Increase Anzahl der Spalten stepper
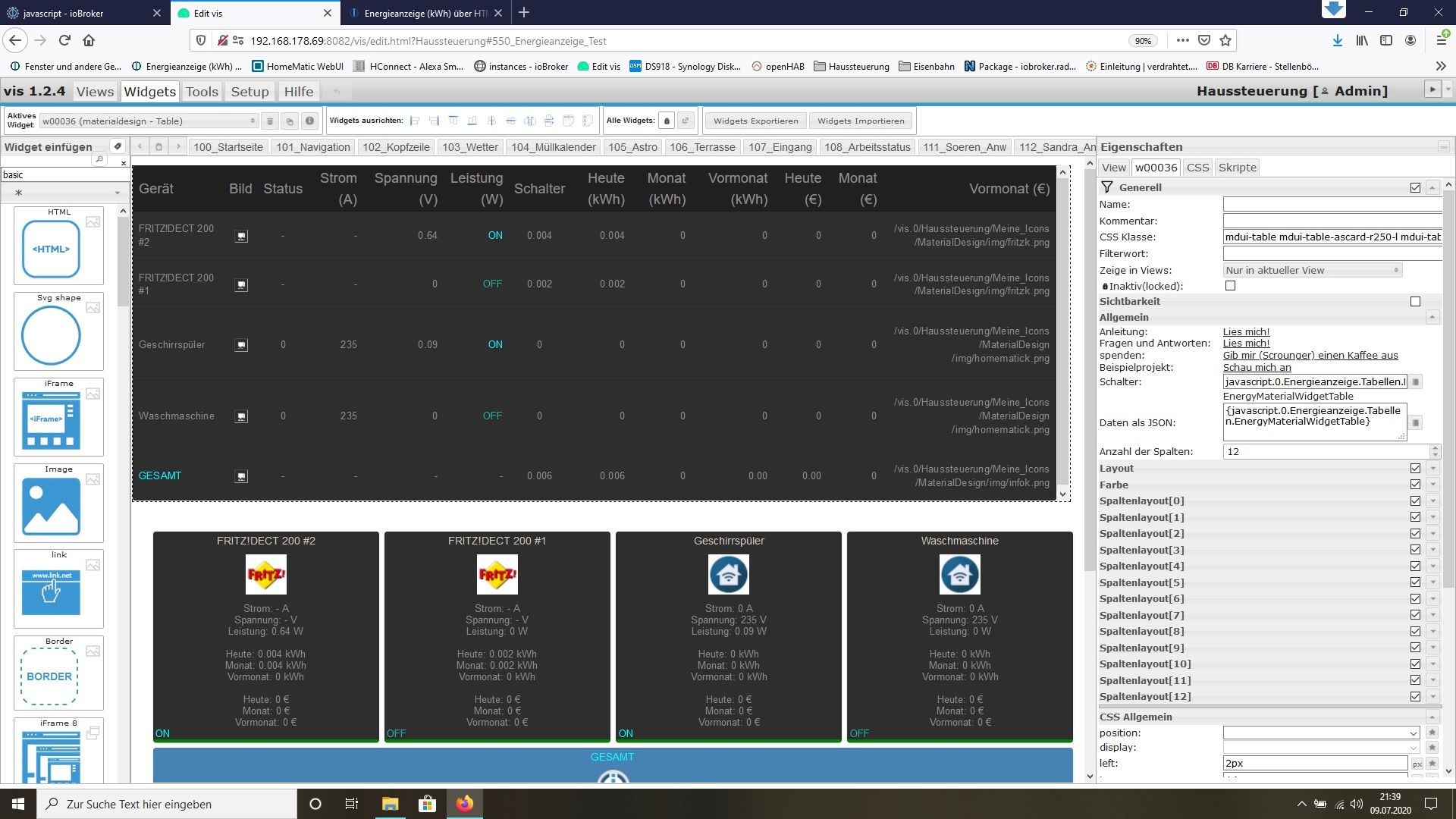Viewport: 1456px width, 819px height. pyautogui.click(x=1435, y=447)
